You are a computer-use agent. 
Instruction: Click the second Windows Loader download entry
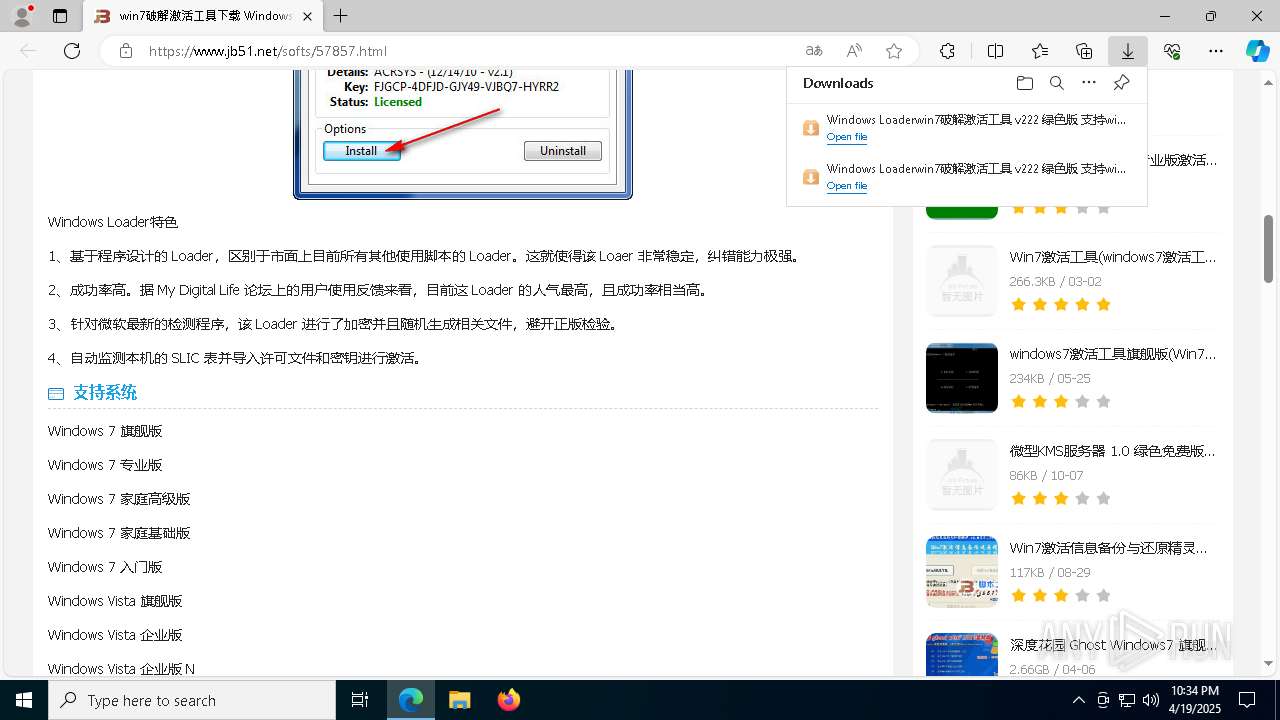966,177
